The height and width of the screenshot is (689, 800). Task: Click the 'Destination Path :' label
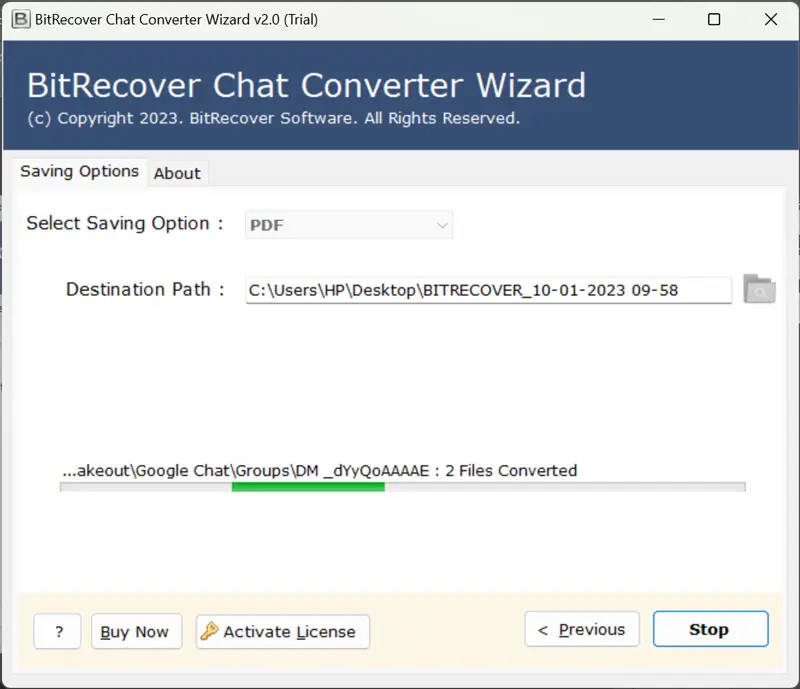point(145,289)
